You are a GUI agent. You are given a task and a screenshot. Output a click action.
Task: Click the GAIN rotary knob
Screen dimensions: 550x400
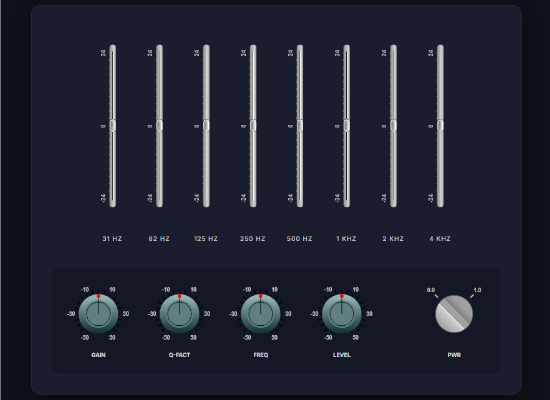(98, 313)
